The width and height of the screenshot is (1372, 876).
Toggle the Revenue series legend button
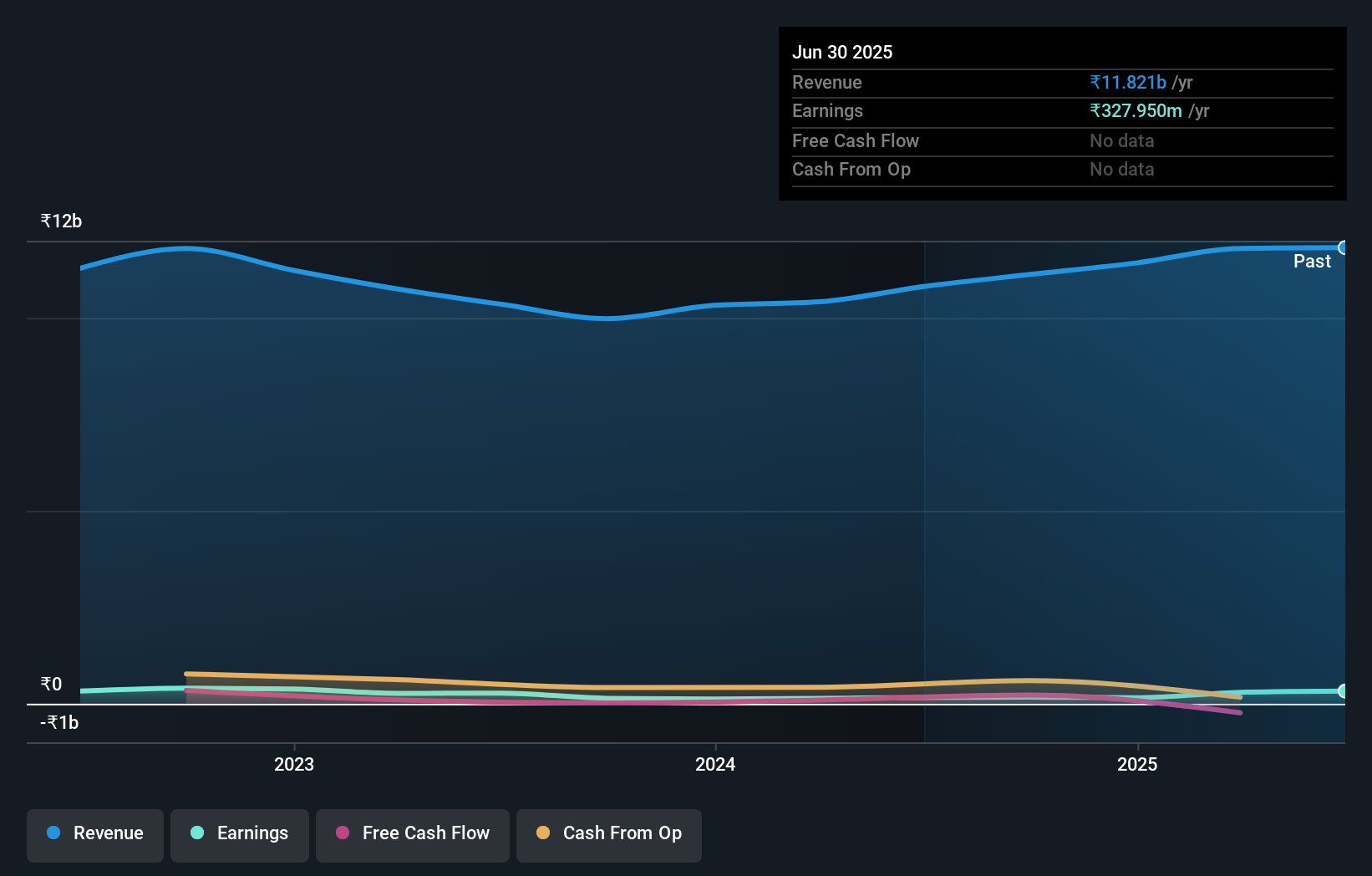[95, 835]
